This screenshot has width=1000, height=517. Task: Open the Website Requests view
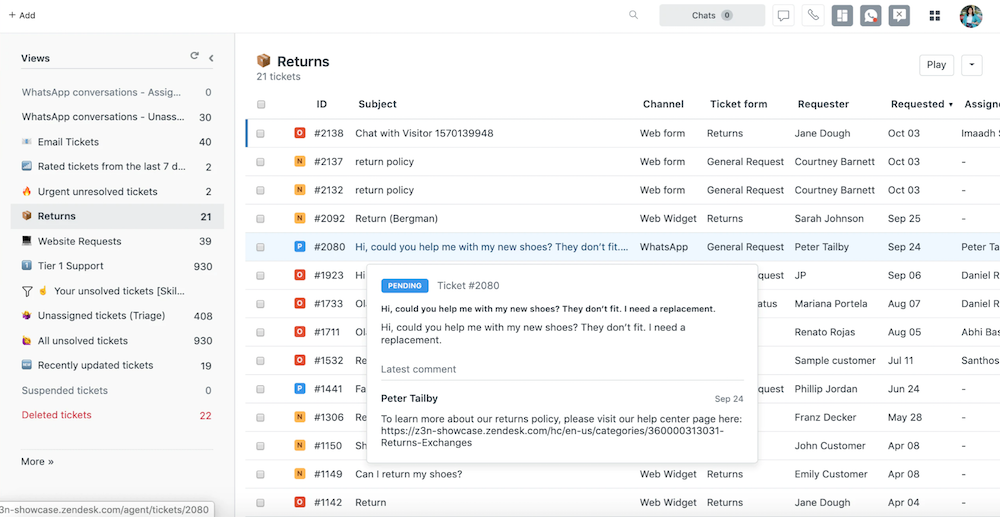117,241
